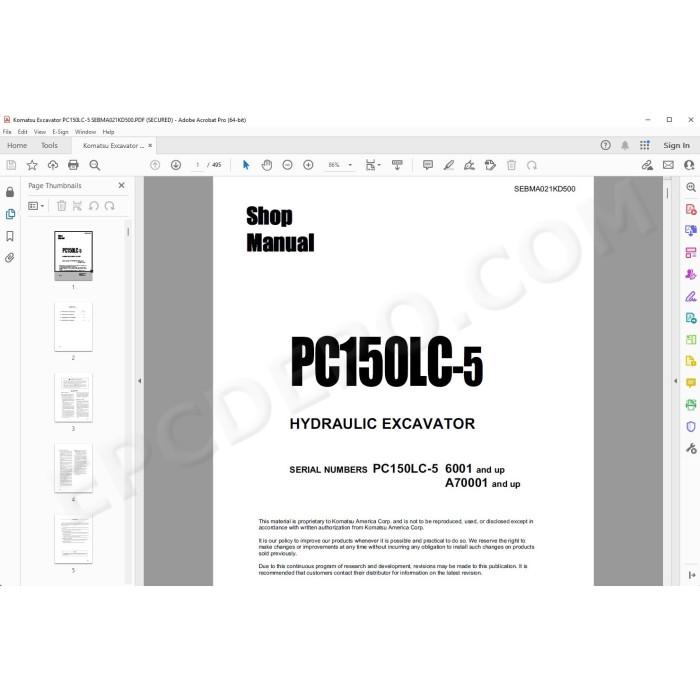Activate the Hand pan tool
Screen dimensions: 700x700
coord(267,165)
